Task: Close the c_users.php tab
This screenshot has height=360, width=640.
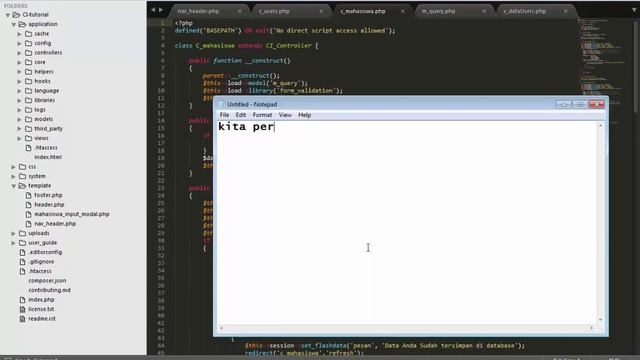Action: (x=321, y=11)
